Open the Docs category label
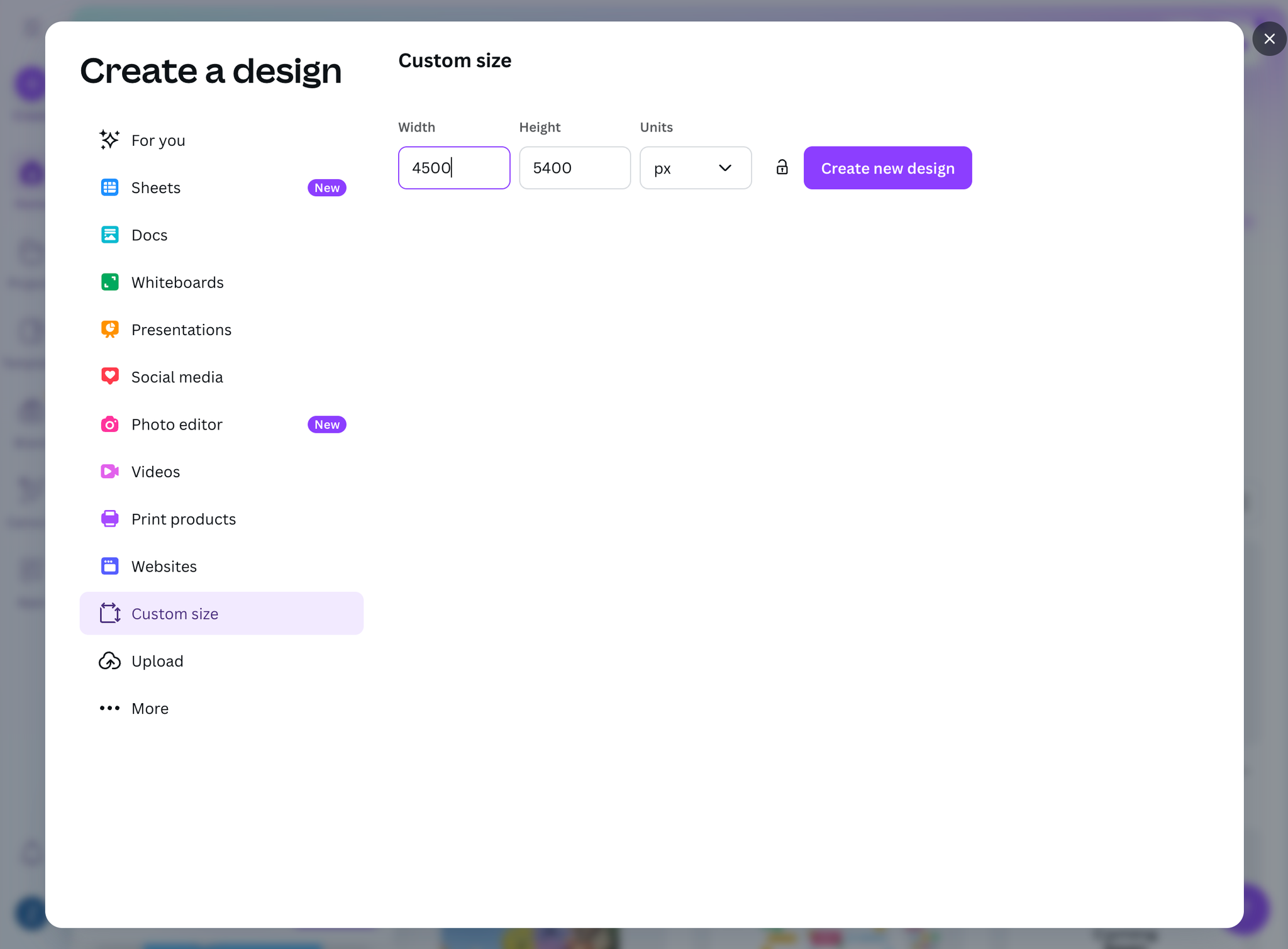Screen dimensions: 1288x949 pyautogui.click(x=150, y=235)
